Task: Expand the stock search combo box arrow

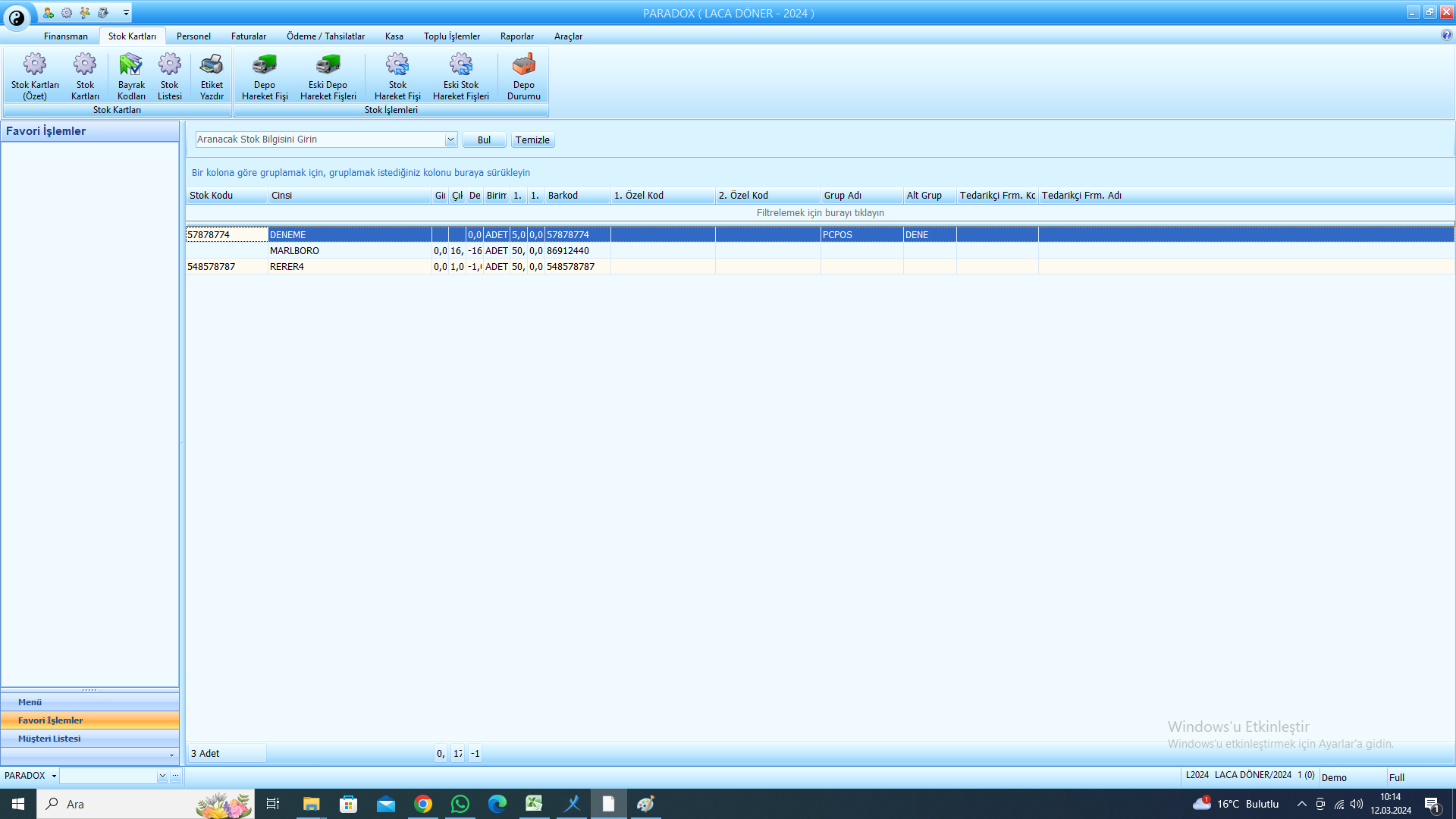Action: [x=450, y=140]
